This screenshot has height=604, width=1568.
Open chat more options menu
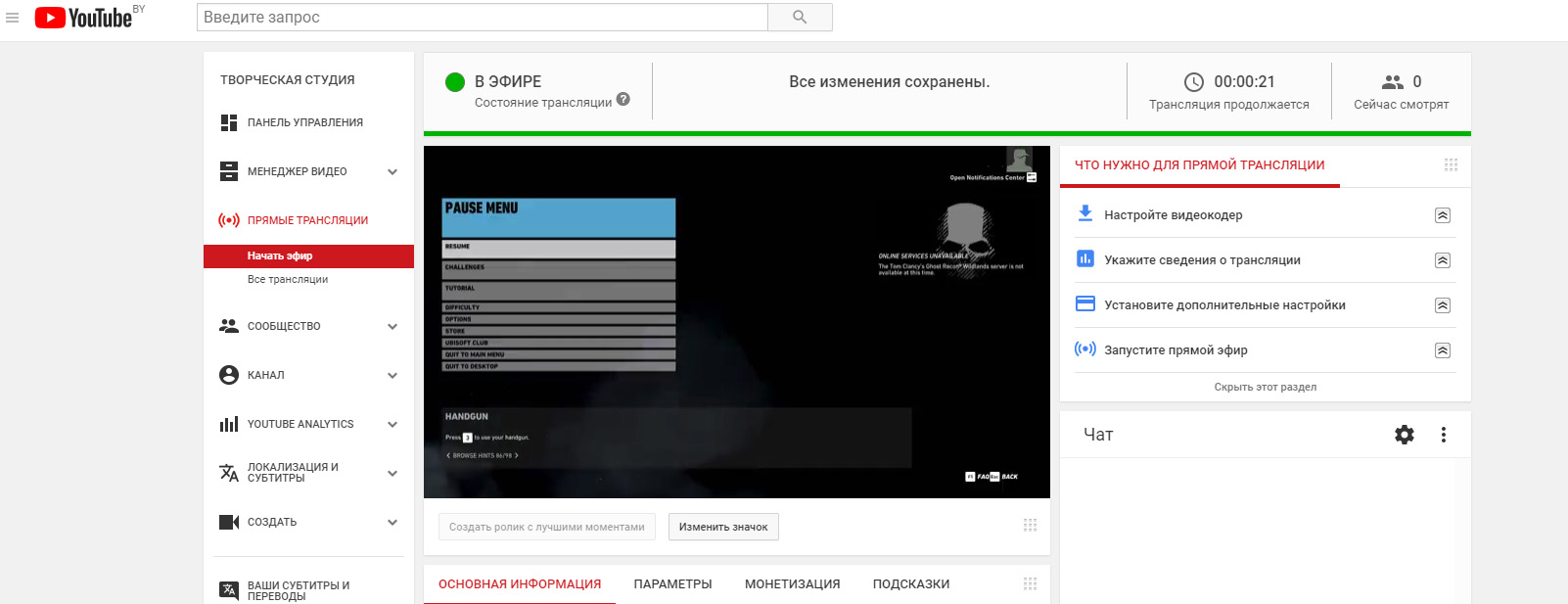point(1444,435)
